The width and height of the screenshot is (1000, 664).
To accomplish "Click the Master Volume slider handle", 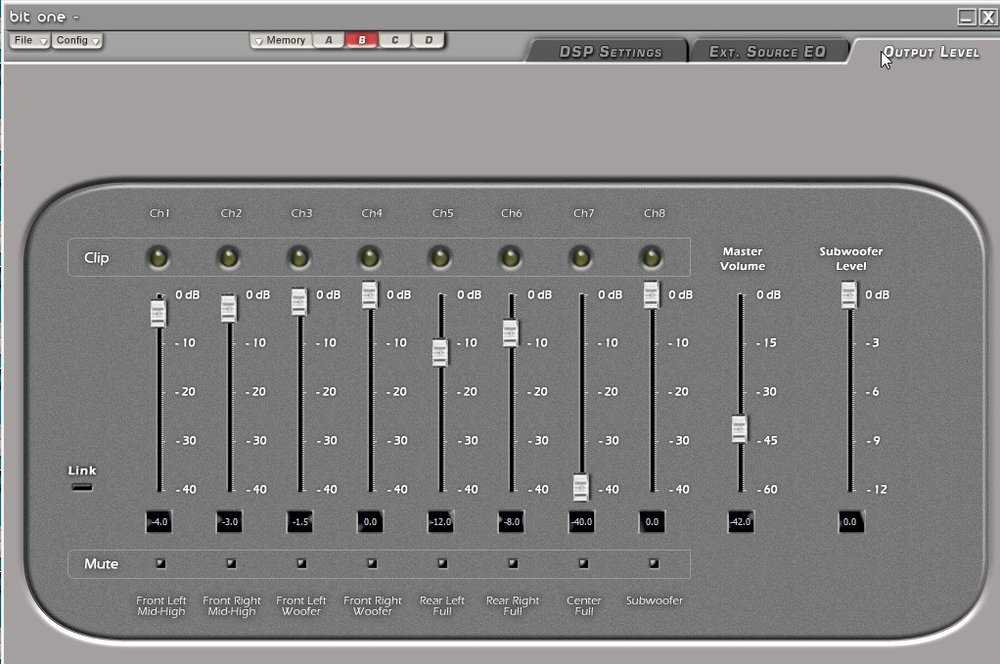I will [739, 429].
